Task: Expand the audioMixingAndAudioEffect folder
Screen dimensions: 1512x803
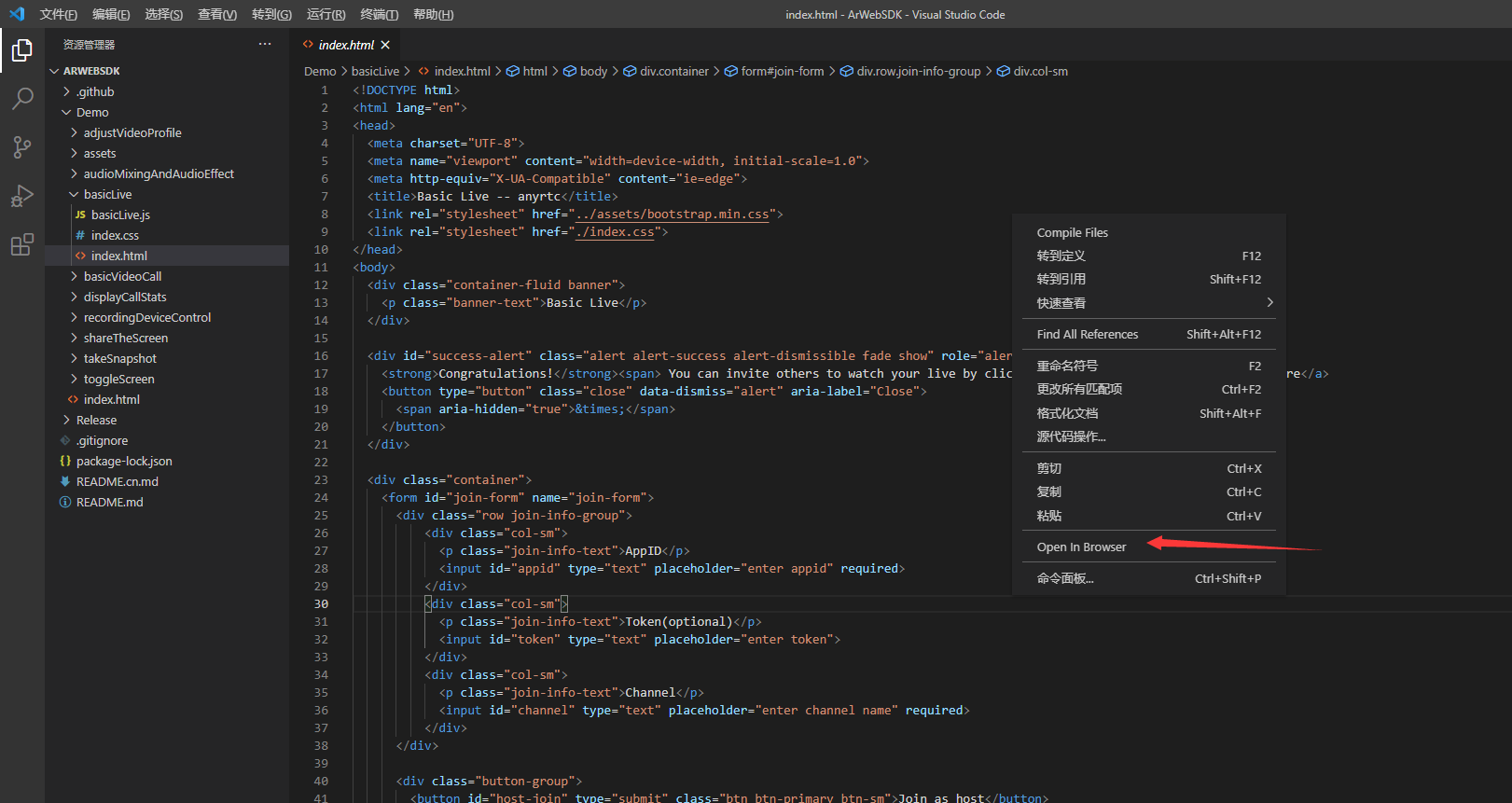Action: (x=74, y=173)
